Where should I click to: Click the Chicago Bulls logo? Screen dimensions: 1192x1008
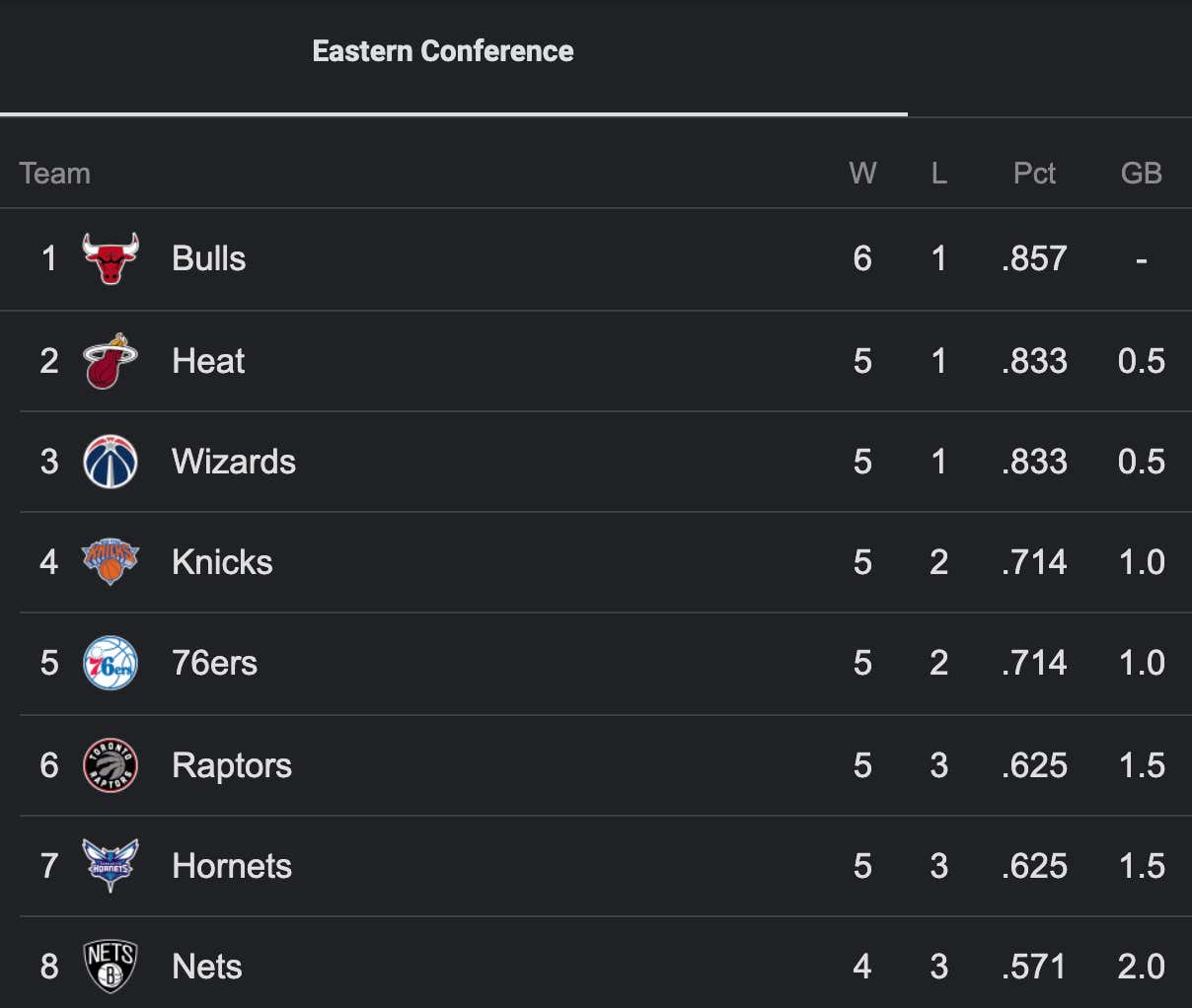[111, 258]
